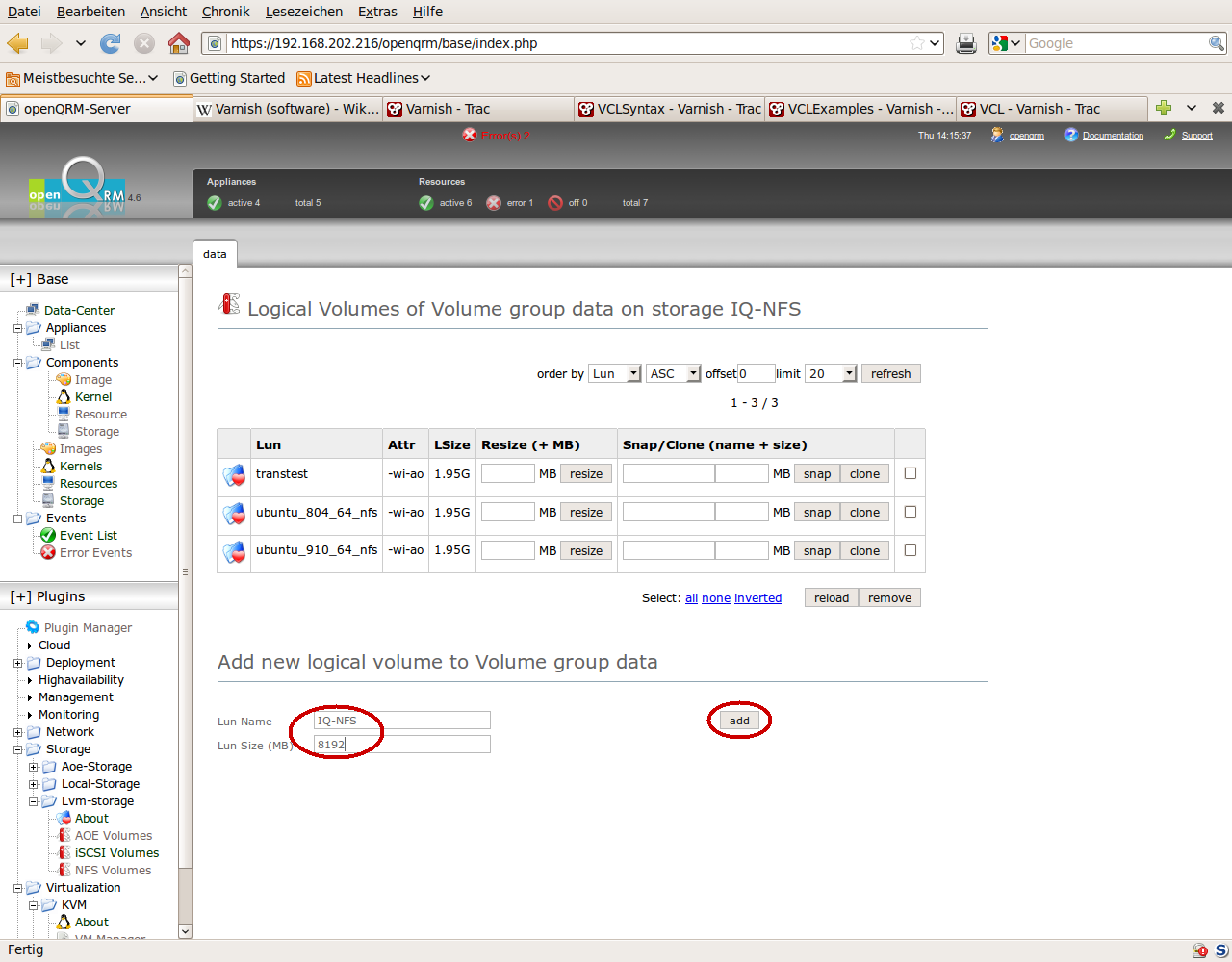Open new tab with green plus icon
Image resolution: width=1232 pixels, height=962 pixels.
[x=1164, y=108]
